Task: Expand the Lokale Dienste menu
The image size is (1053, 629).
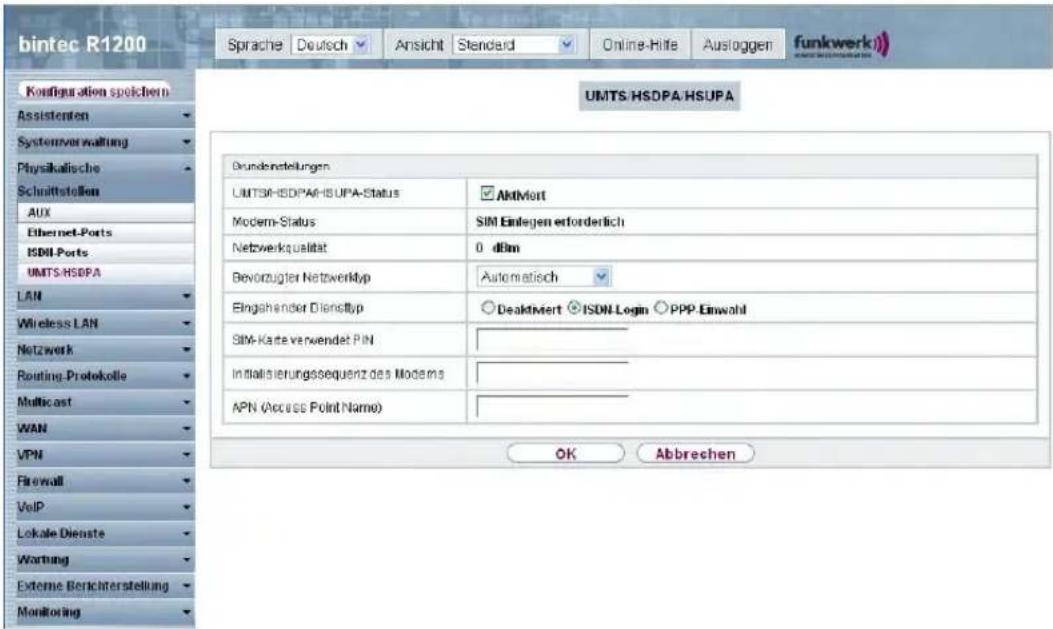Action: coord(104,533)
